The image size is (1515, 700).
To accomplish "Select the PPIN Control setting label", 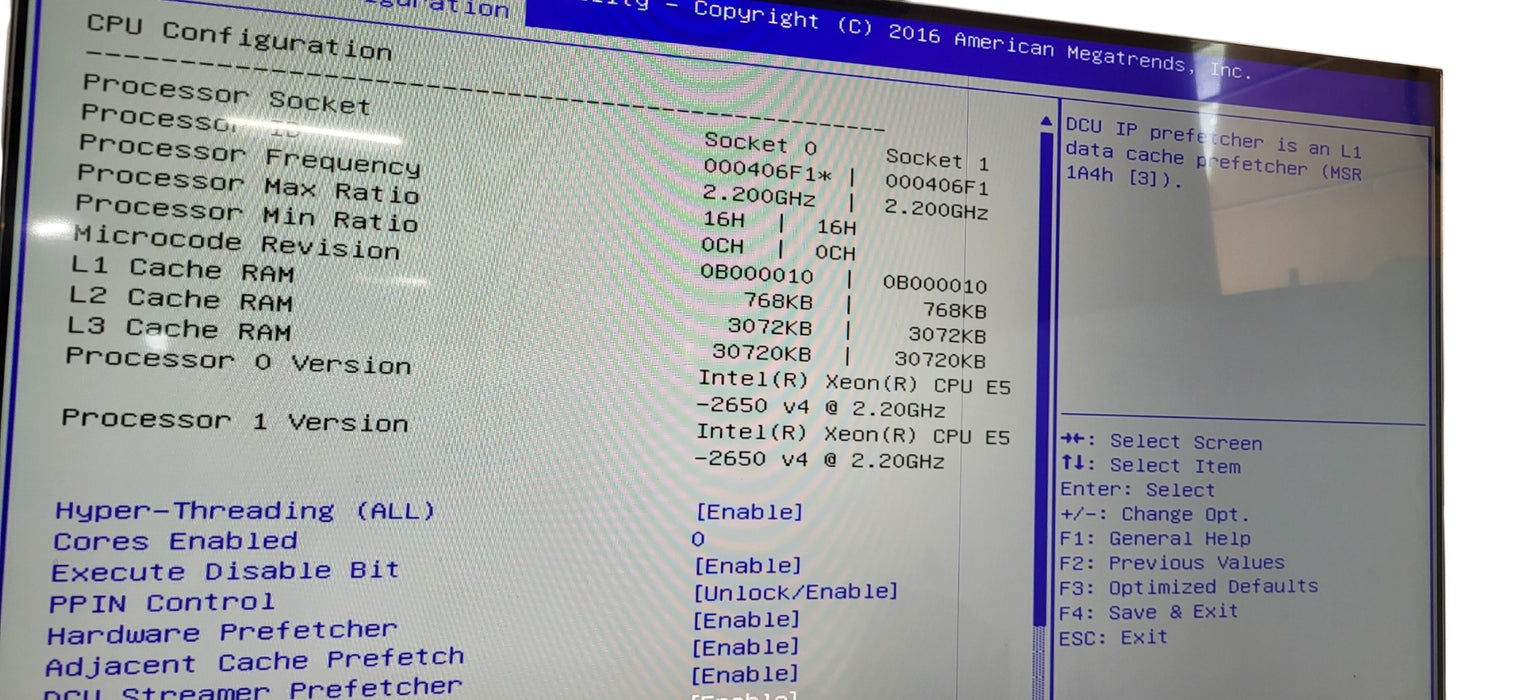I will (x=162, y=604).
